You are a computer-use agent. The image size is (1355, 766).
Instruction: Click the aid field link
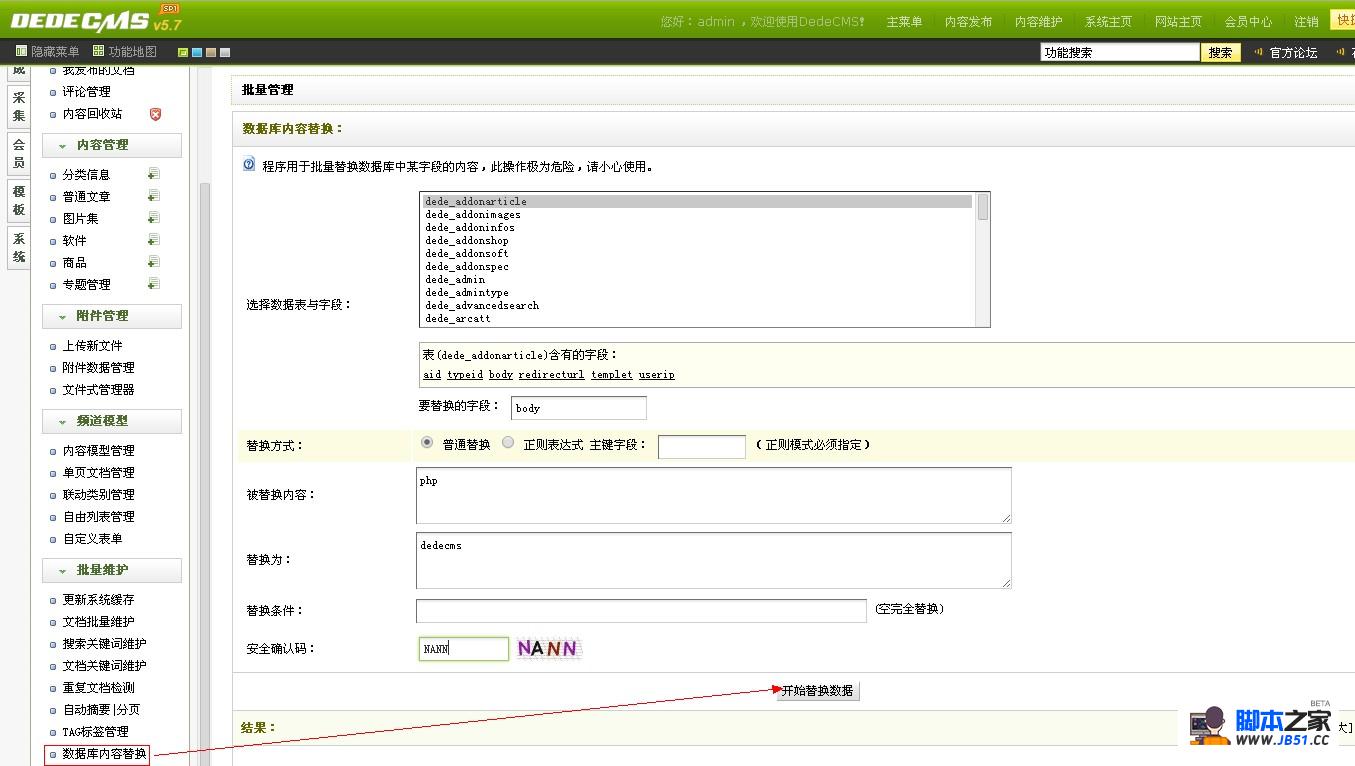432,375
